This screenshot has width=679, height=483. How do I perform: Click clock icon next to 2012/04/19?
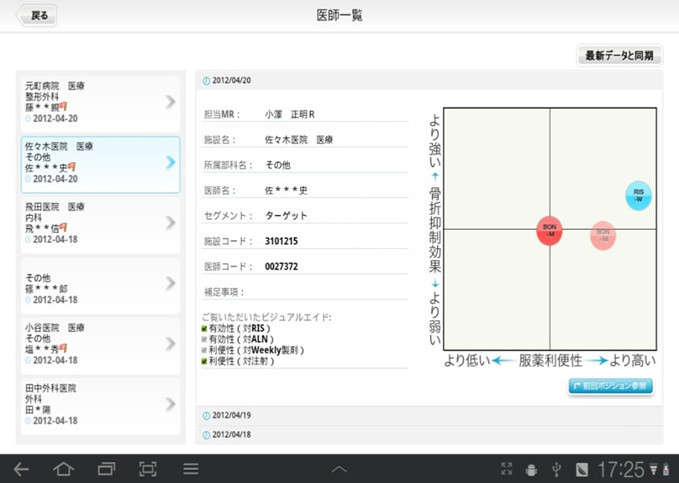click(x=207, y=415)
